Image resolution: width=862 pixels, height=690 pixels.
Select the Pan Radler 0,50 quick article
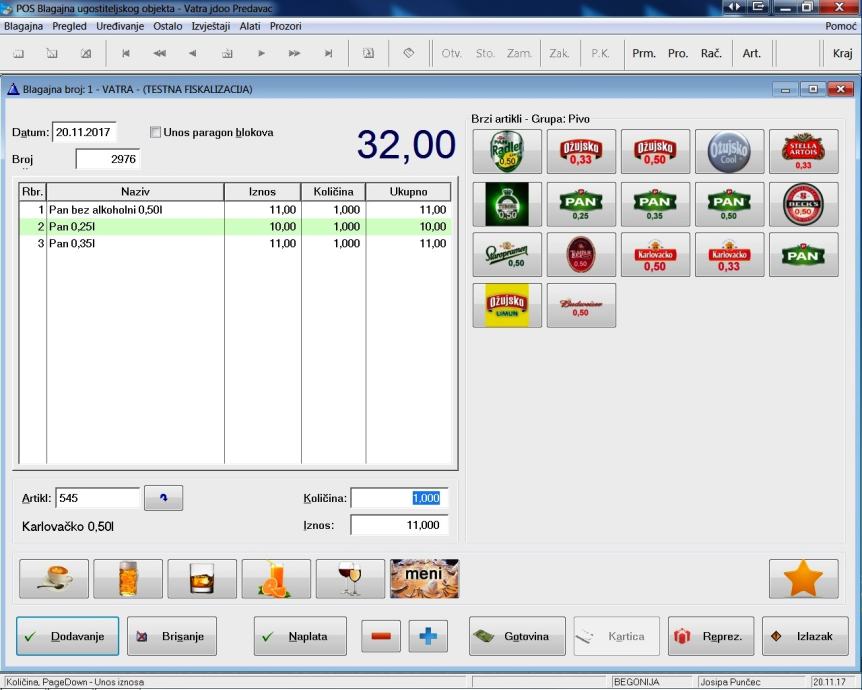[507, 151]
